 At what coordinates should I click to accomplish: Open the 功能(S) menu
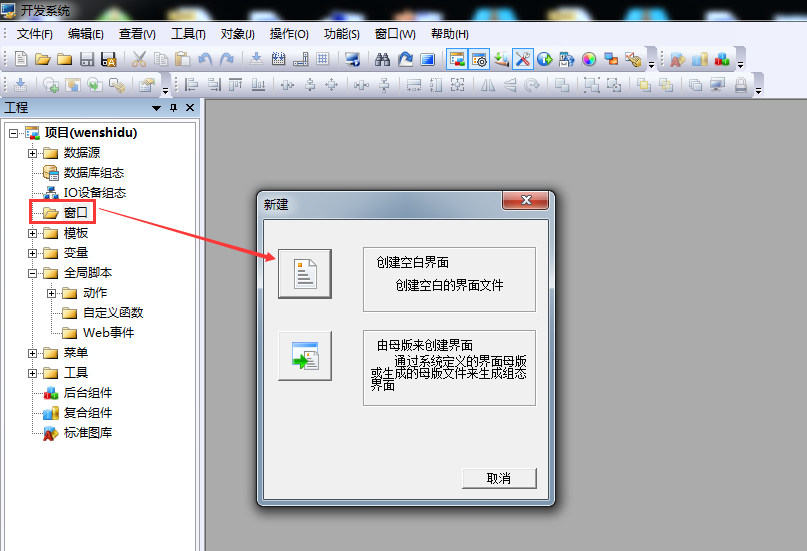(x=341, y=34)
